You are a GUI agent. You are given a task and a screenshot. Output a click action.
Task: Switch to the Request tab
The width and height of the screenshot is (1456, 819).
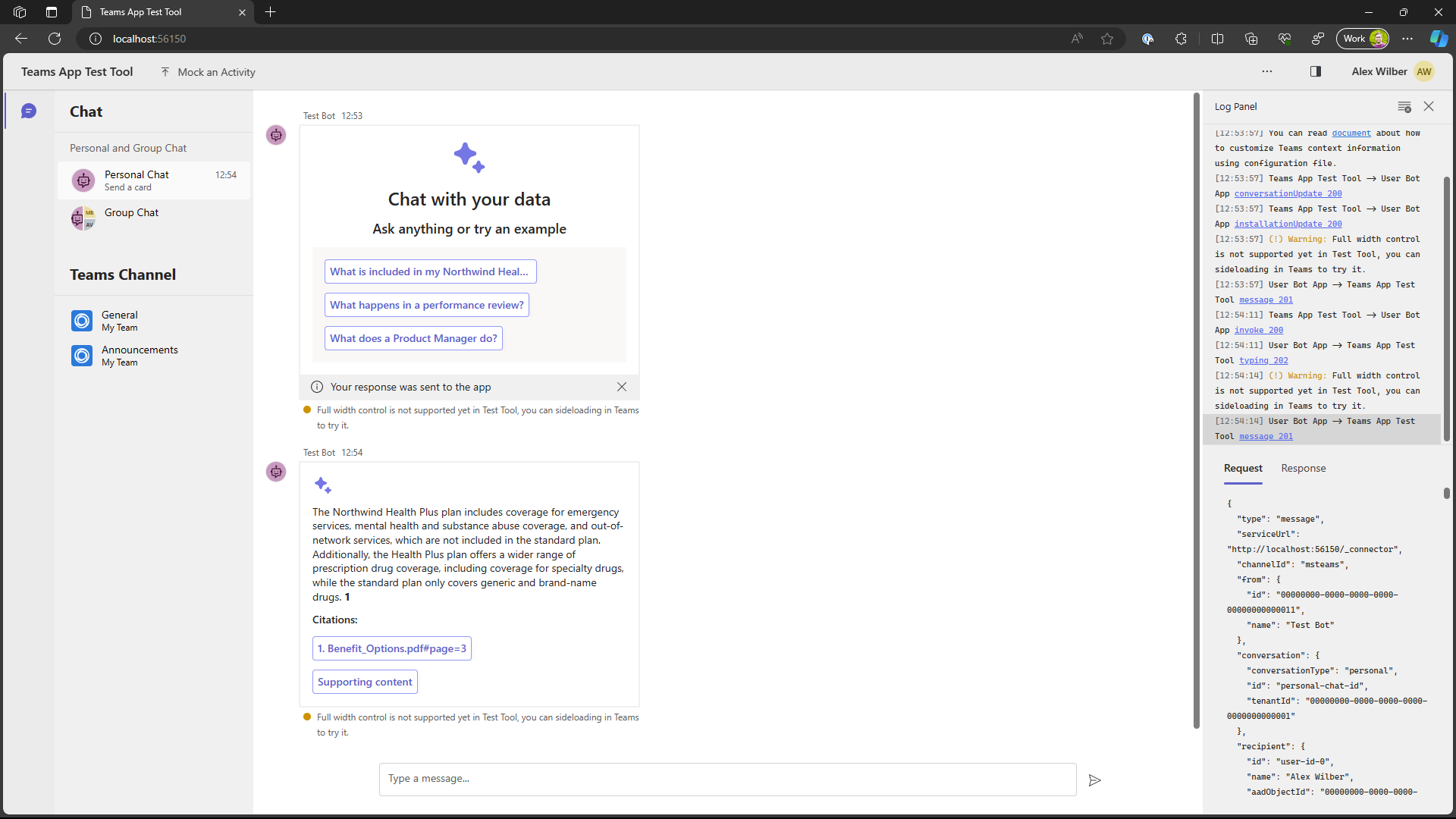click(1242, 469)
